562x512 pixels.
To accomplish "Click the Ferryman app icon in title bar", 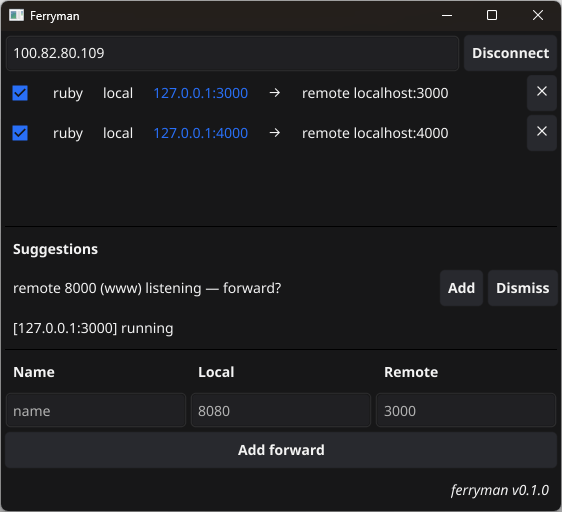I will tap(16, 15).
